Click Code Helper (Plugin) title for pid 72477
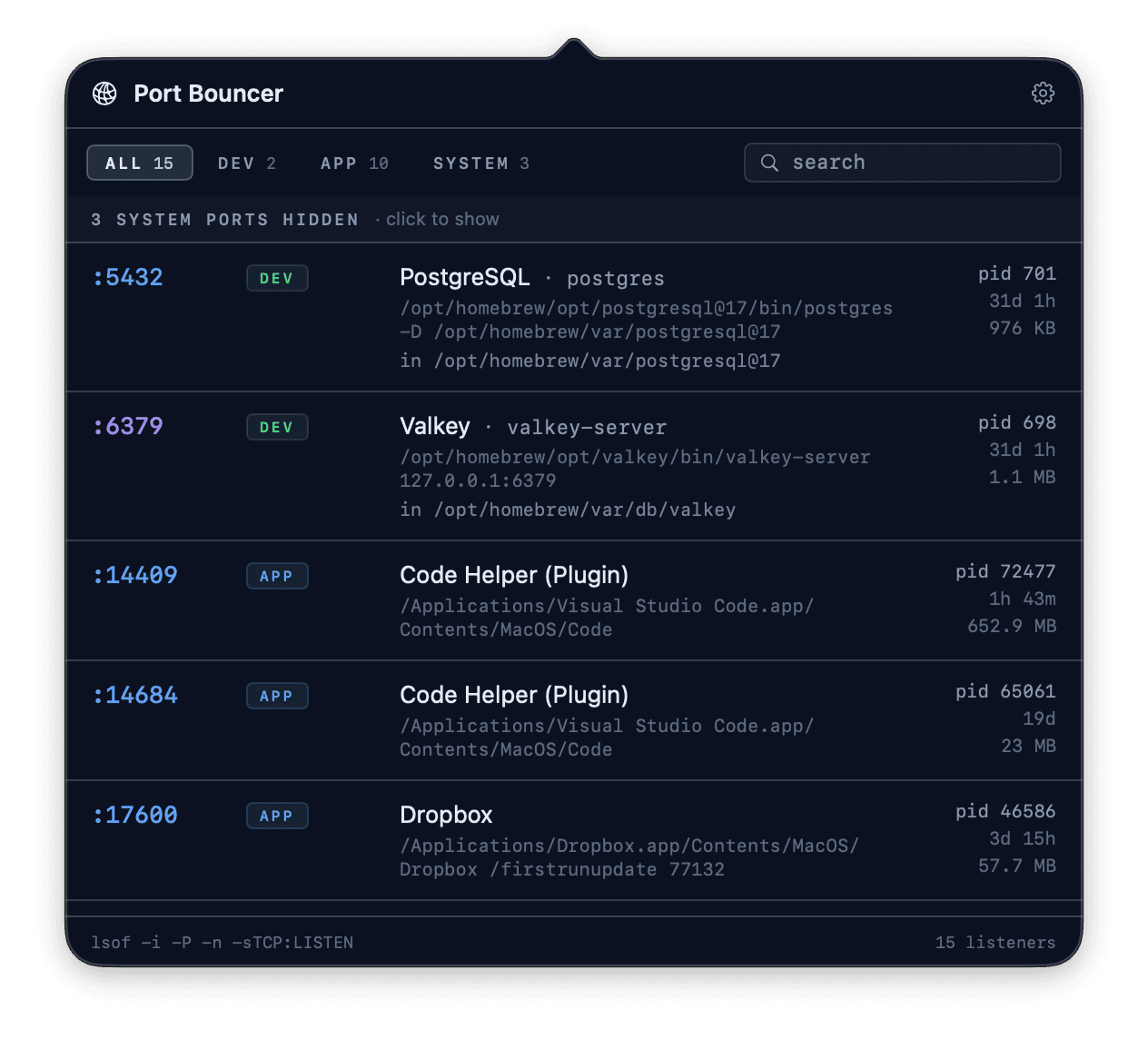 514,576
